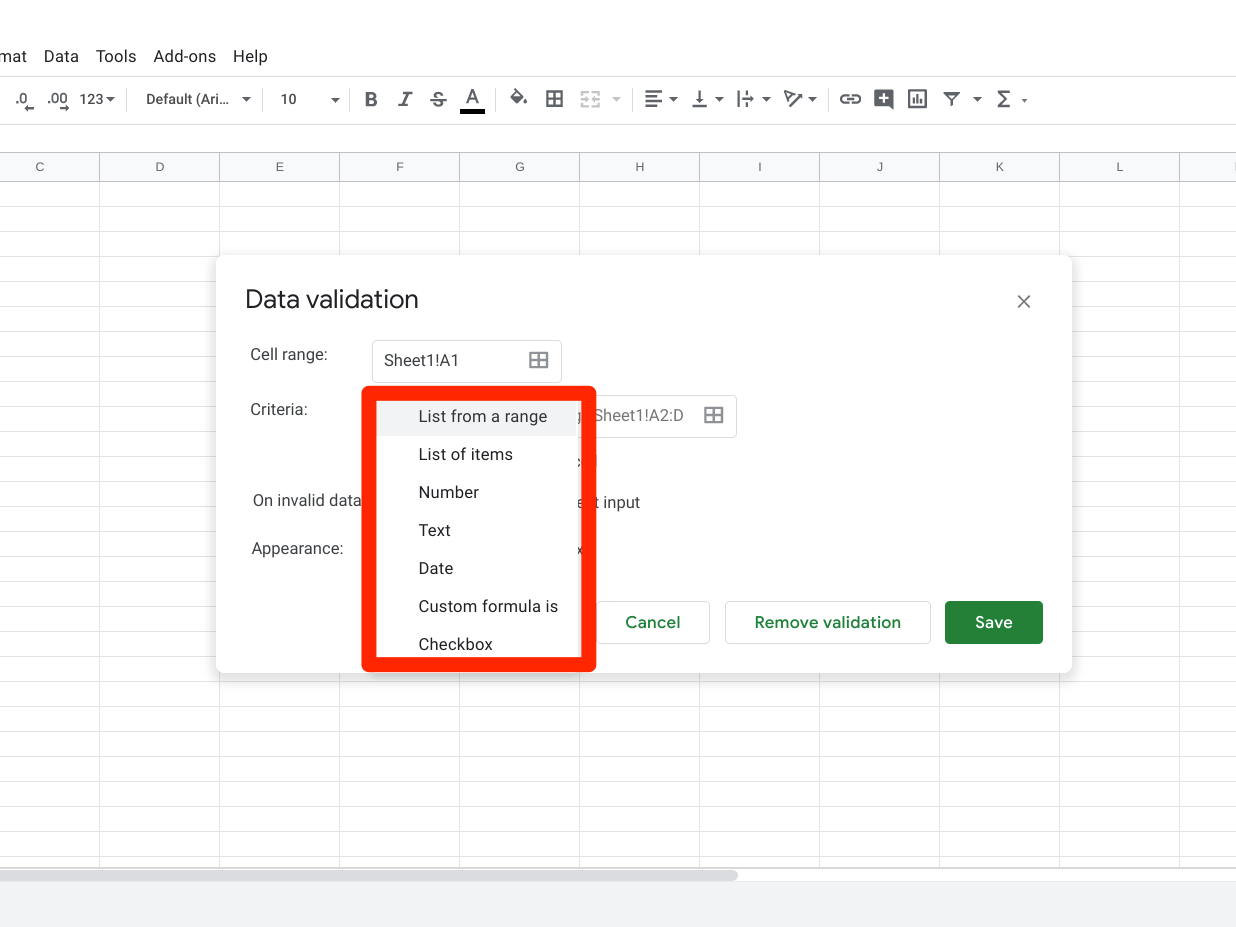Select column H header

pos(640,167)
